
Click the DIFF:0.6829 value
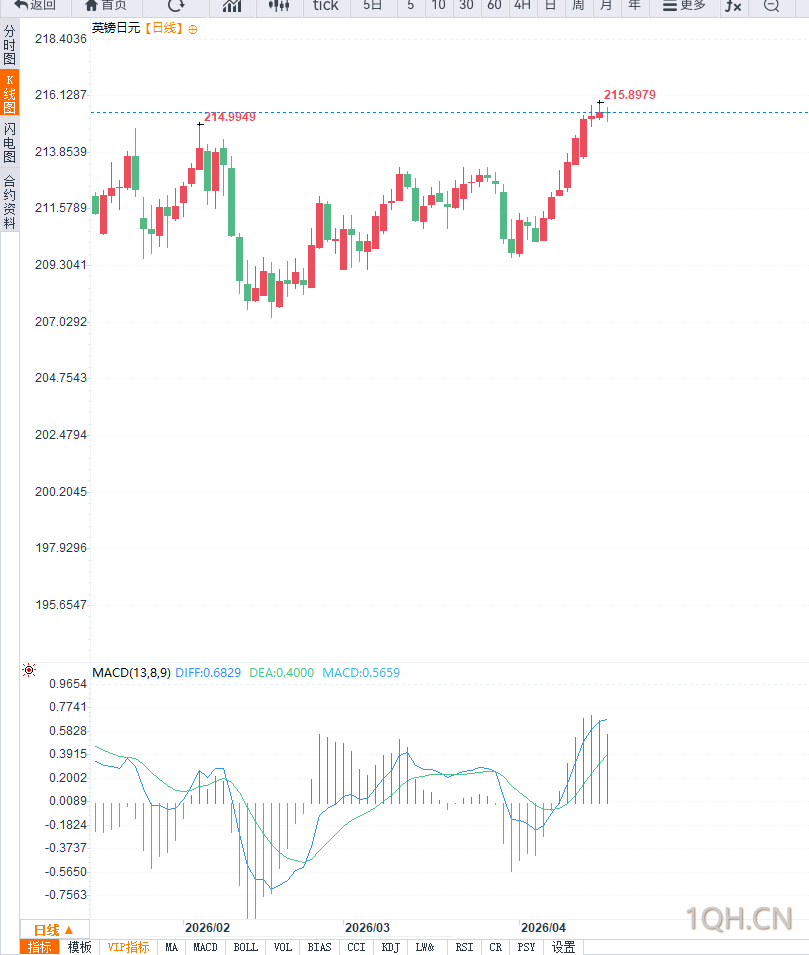tap(208, 672)
